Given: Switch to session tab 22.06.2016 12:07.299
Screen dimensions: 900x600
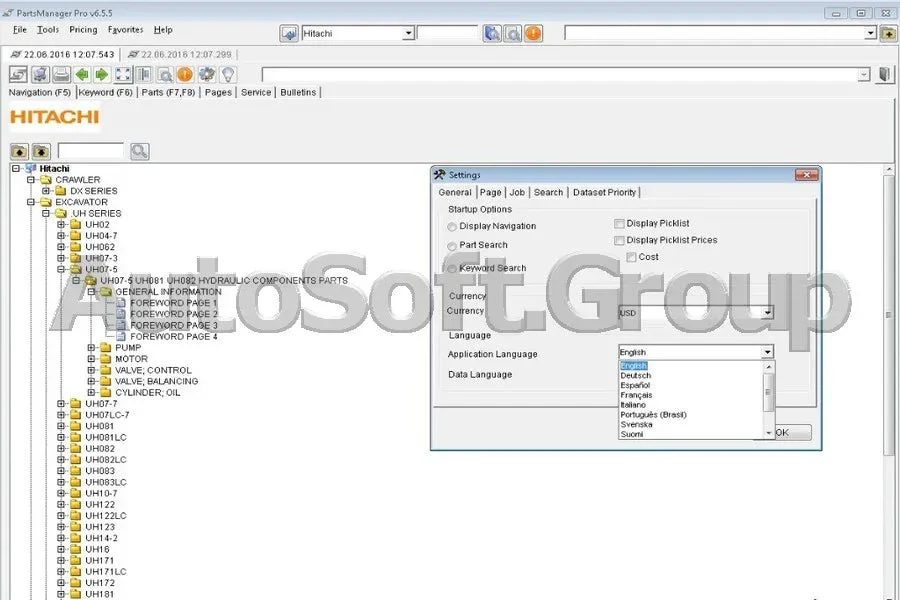Looking at the screenshot, I should (180, 55).
